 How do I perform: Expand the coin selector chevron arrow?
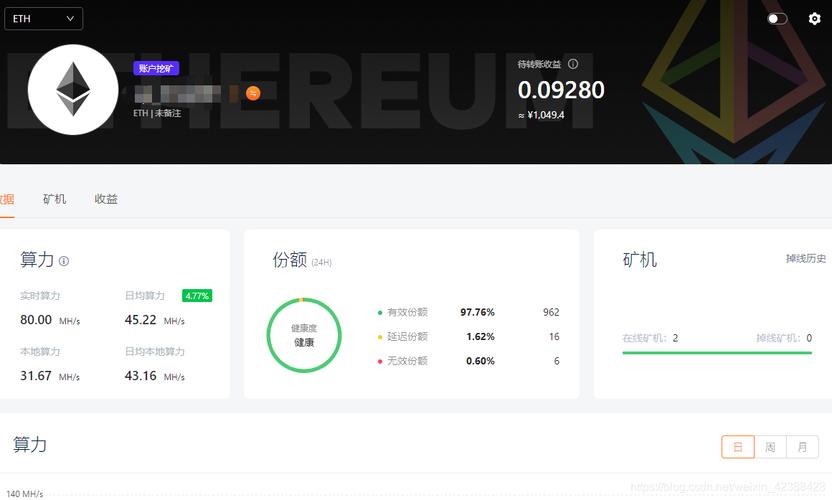pos(70,19)
